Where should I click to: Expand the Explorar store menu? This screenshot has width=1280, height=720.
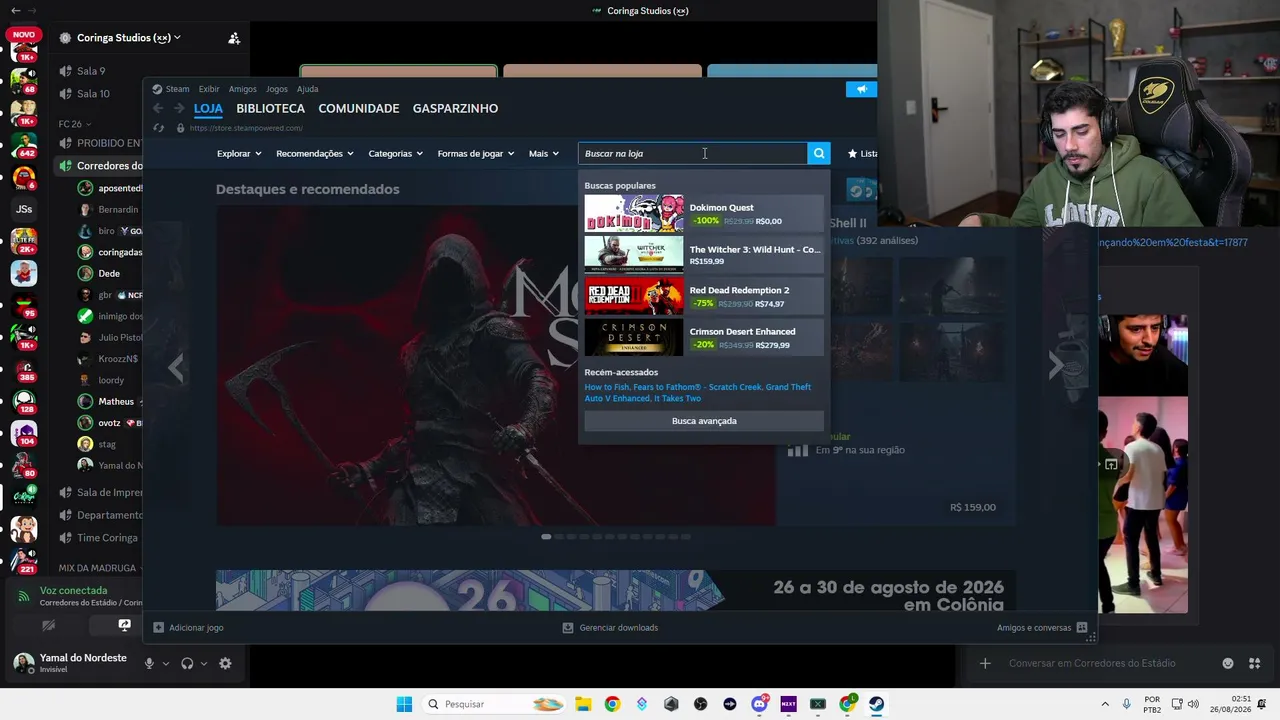point(239,153)
